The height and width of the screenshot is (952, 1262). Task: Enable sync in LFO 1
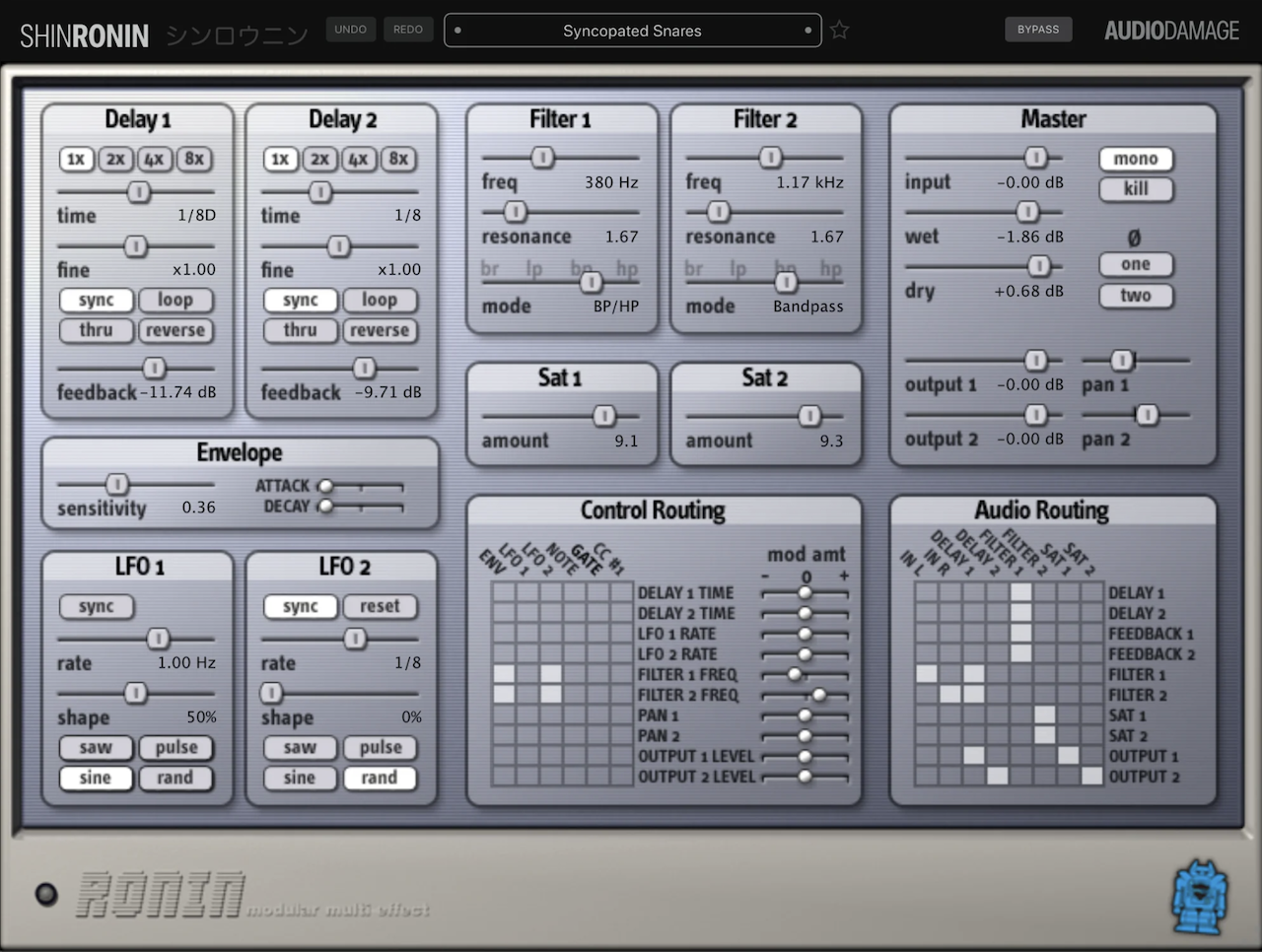tap(97, 607)
